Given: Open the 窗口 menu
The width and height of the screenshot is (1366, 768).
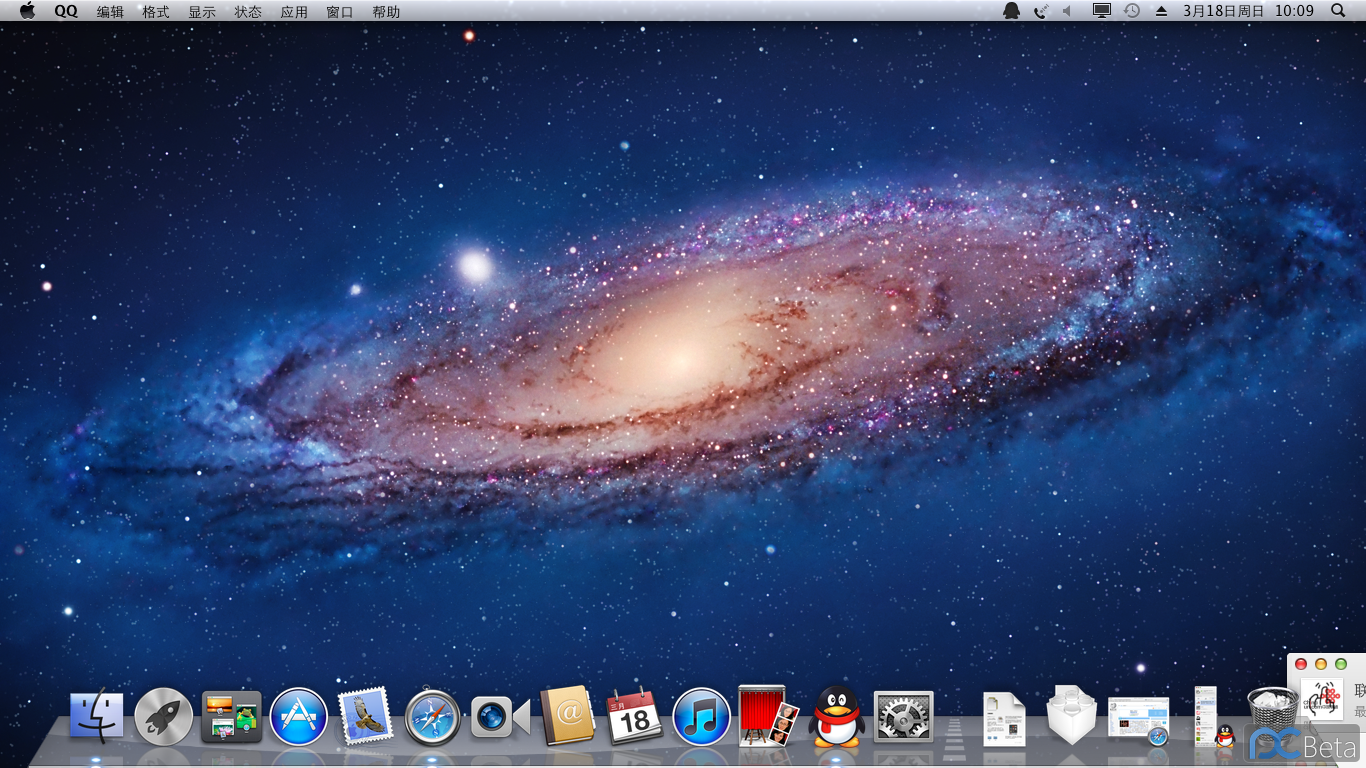Looking at the screenshot, I should [x=340, y=12].
